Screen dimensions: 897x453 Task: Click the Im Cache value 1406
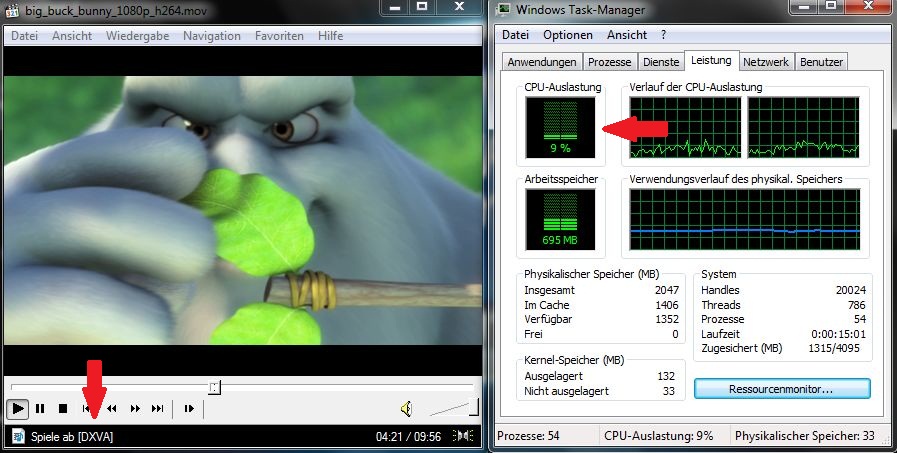point(667,305)
